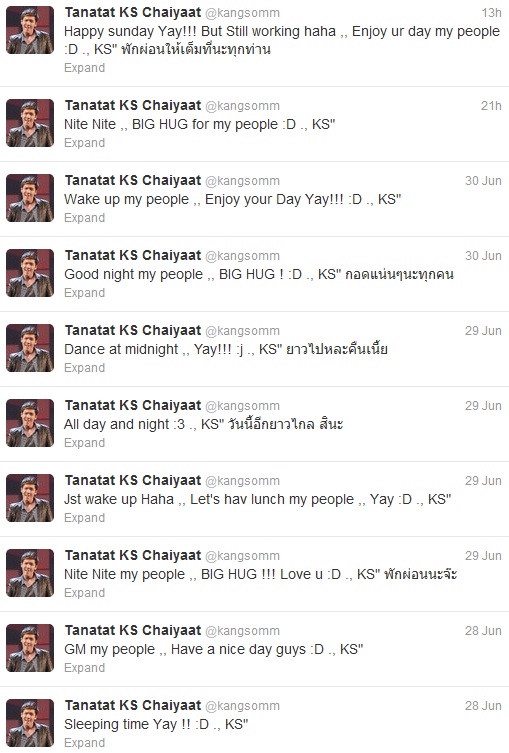The height and width of the screenshot is (753, 509).
Task: Click the avatar beside the "Wake up my people" tweet
Action: pyautogui.click(x=30, y=198)
